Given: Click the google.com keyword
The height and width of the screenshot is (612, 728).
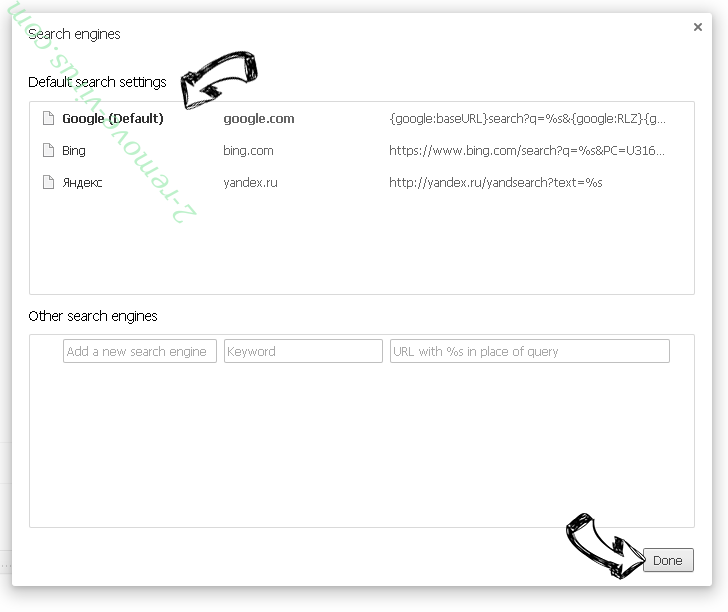Looking at the screenshot, I should (x=259, y=119).
